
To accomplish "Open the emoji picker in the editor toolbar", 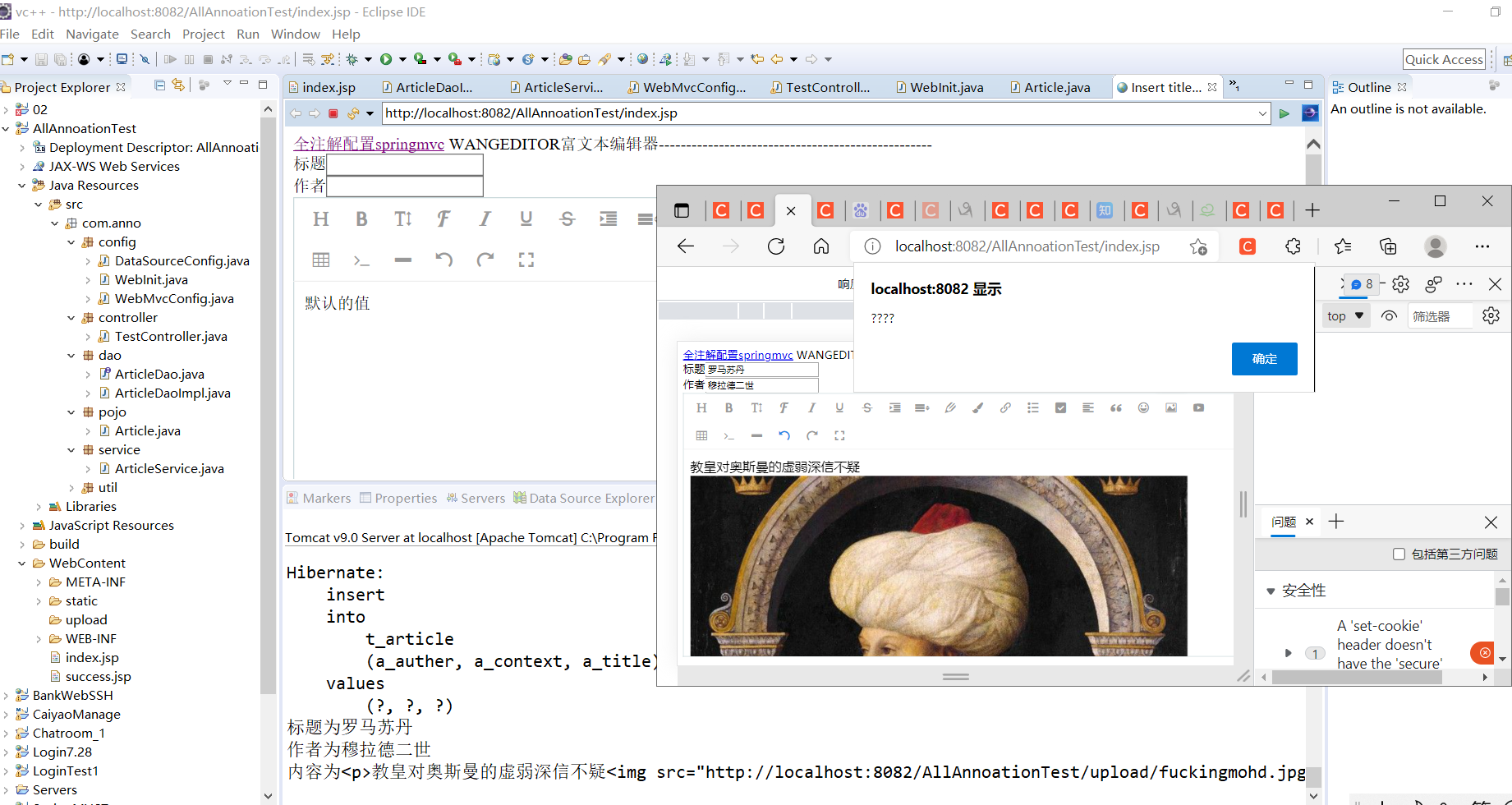I will [1143, 407].
